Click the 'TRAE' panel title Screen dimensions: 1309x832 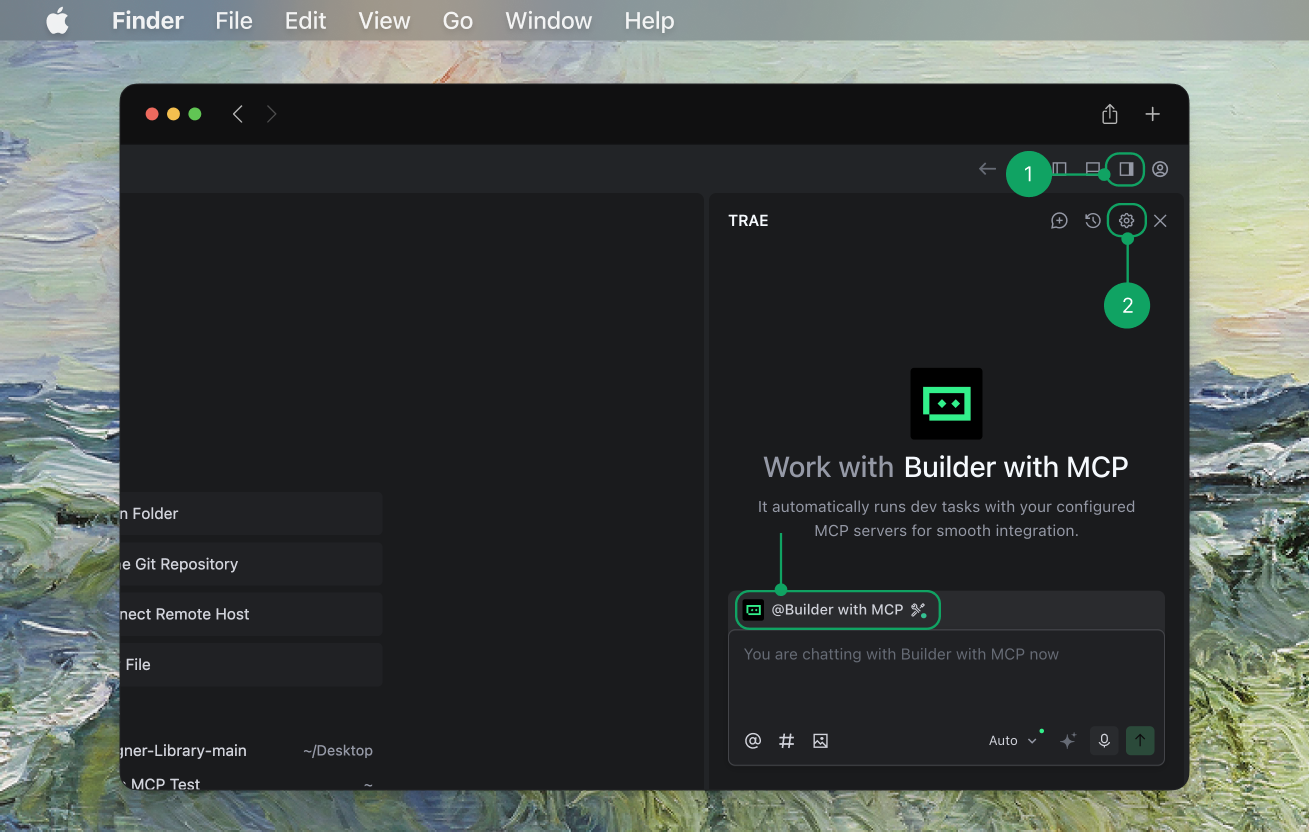748,221
